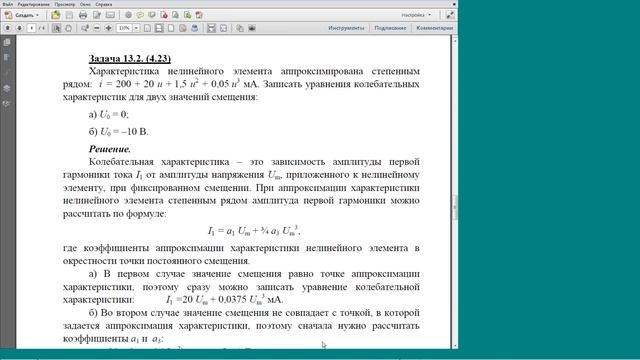Click the vertical scrollbar down arrow

(x=455, y=346)
